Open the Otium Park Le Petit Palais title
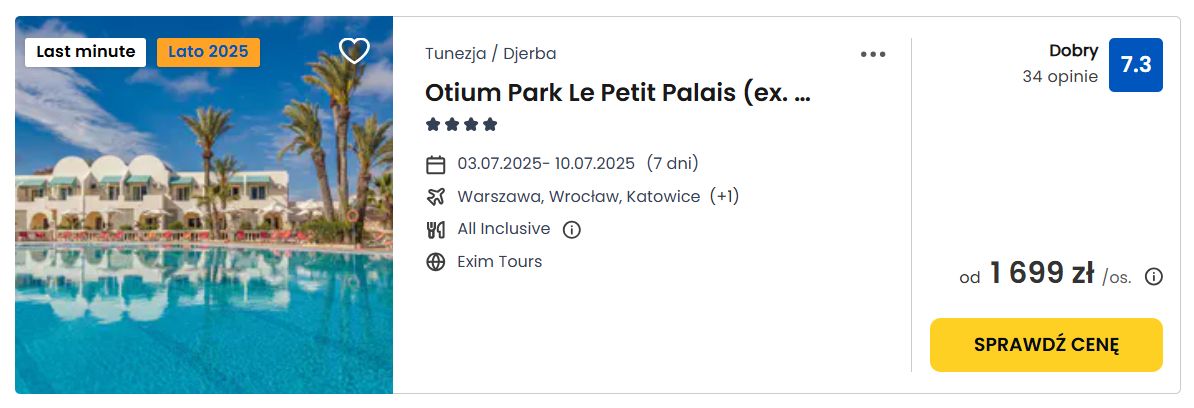The image size is (1194, 408). point(618,92)
